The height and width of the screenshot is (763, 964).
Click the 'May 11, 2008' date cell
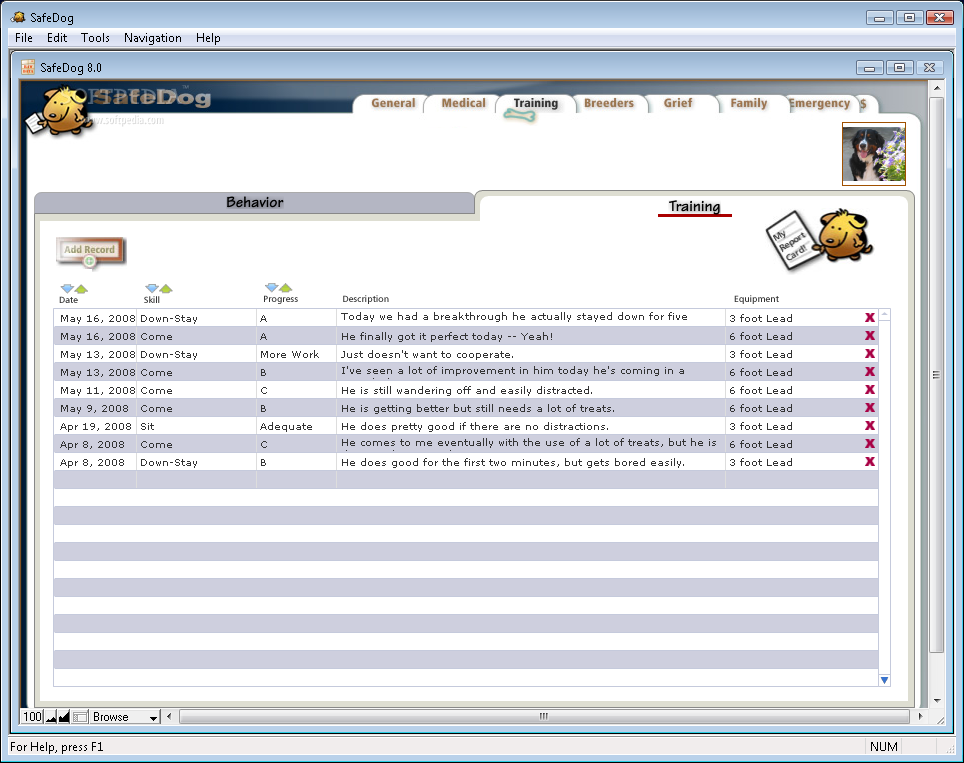tap(95, 390)
